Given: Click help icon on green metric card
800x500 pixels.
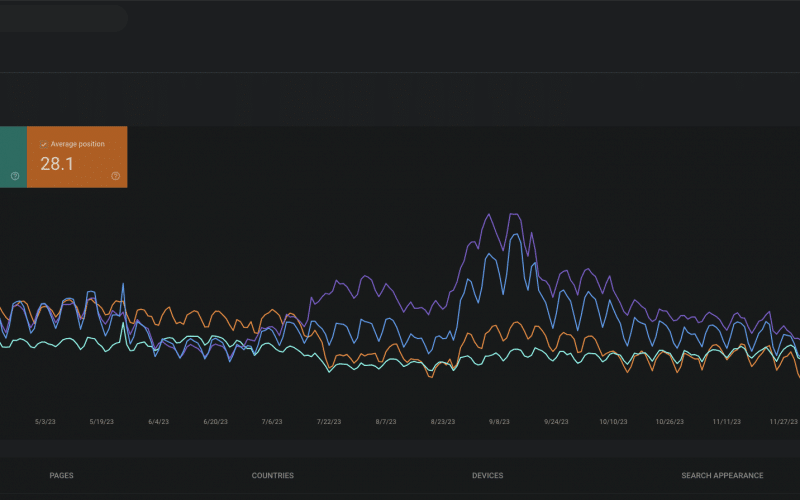Looking at the screenshot, I should point(15,176).
